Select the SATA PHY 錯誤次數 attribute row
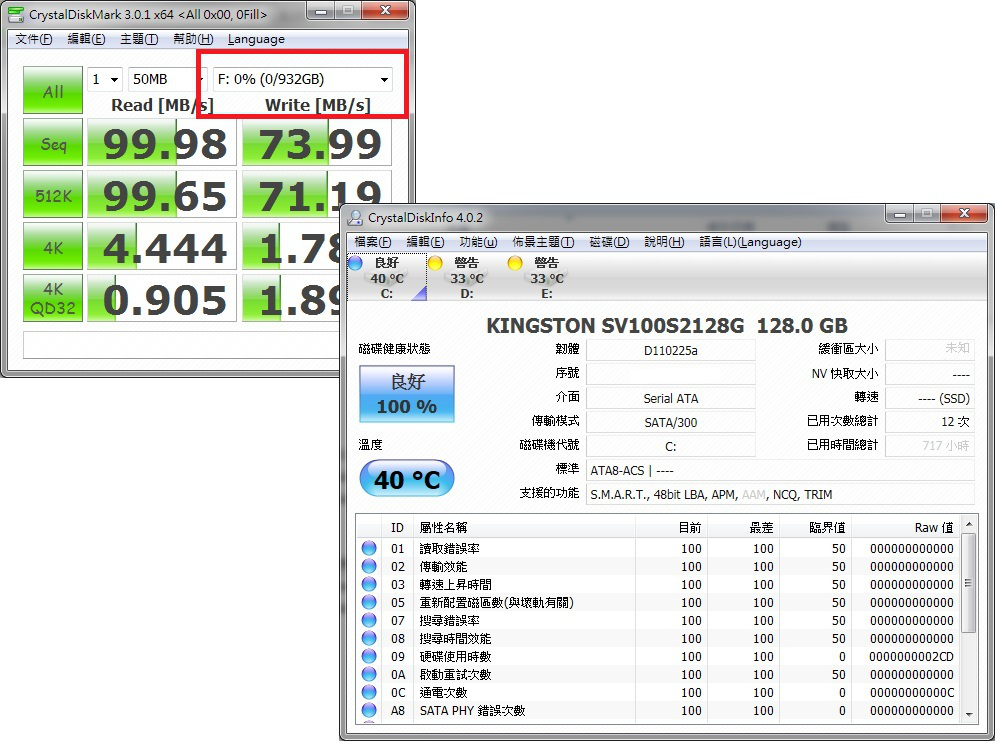 658,710
